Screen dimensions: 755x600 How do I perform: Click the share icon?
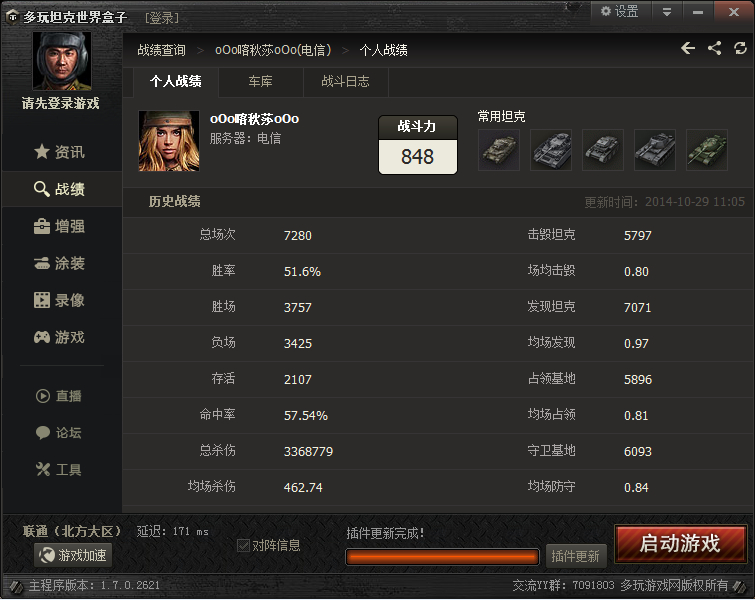click(714, 48)
